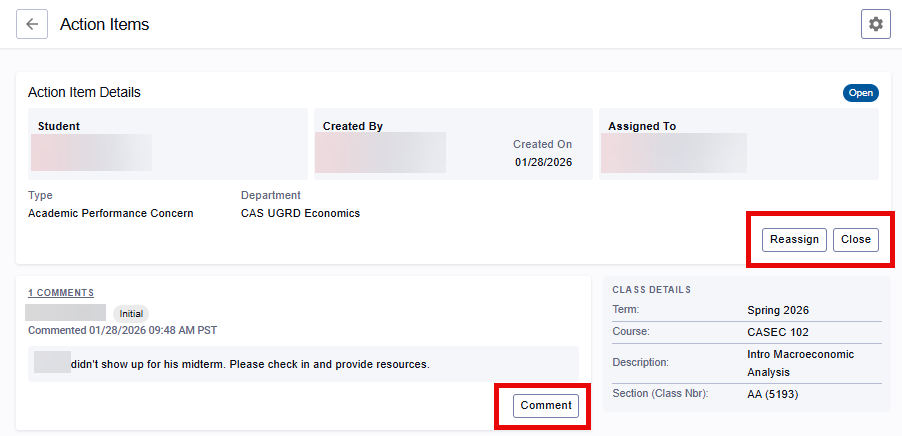Select the CASEC 102 course value
Viewport: 902px width, 436px height.
(x=778, y=332)
